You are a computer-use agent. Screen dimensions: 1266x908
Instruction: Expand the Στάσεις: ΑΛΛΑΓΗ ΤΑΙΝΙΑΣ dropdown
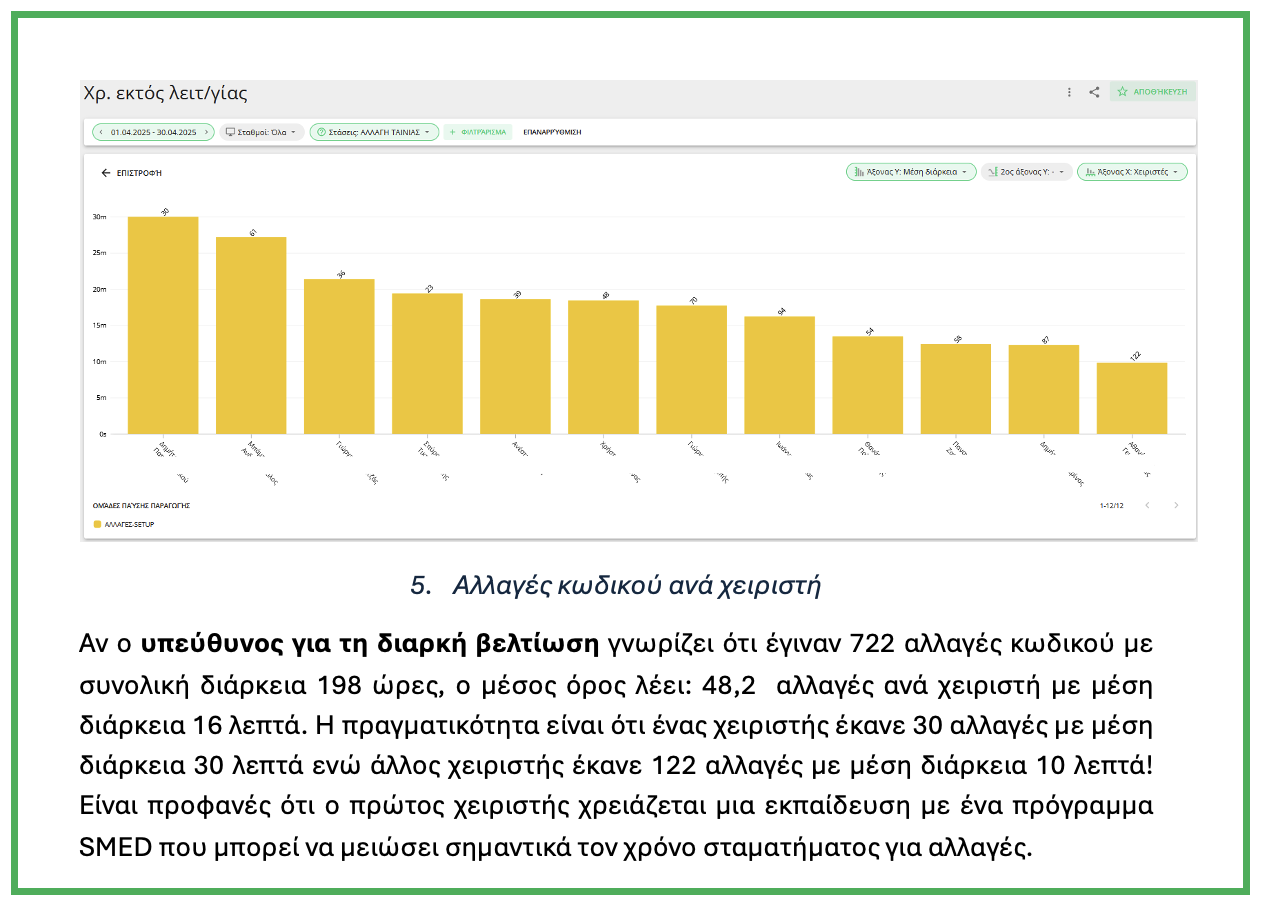[374, 132]
